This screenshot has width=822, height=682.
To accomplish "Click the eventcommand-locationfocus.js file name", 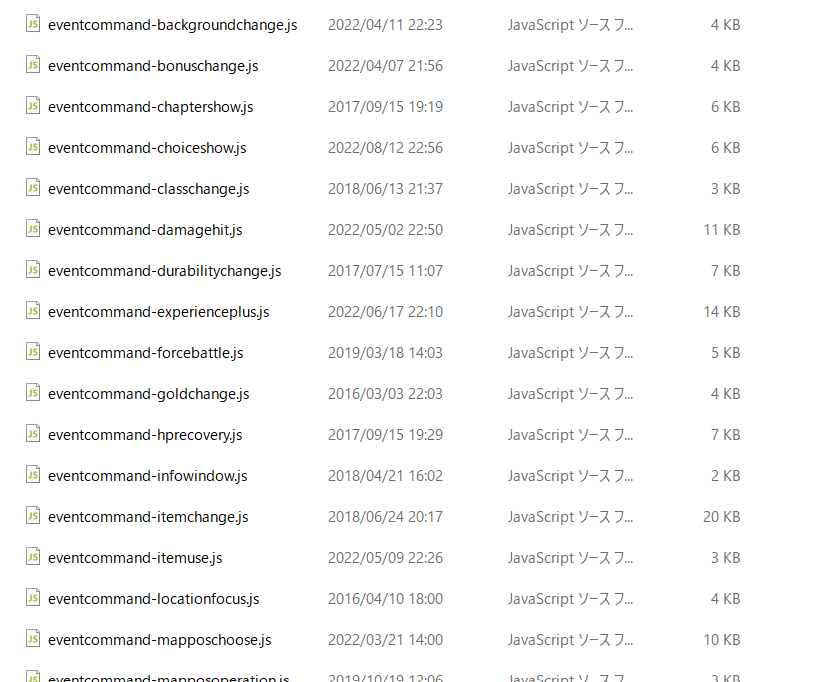I will (x=154, y=599).
